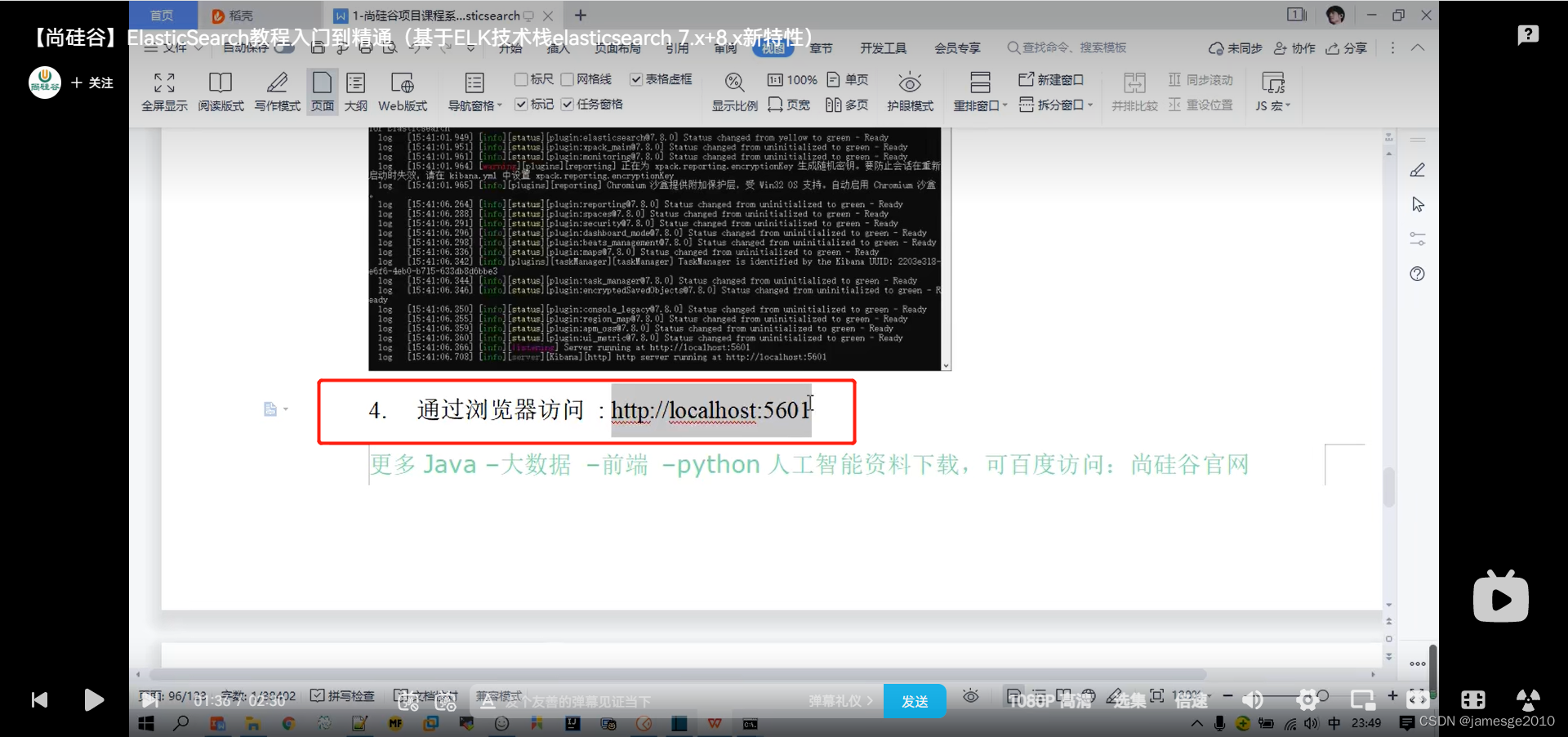Image resolution: width=1568 pixels, height=737 pixels.
Task: Click the 全屏显示 fullscreen icon
Action: pyautogui.click(x=164, y=91)
